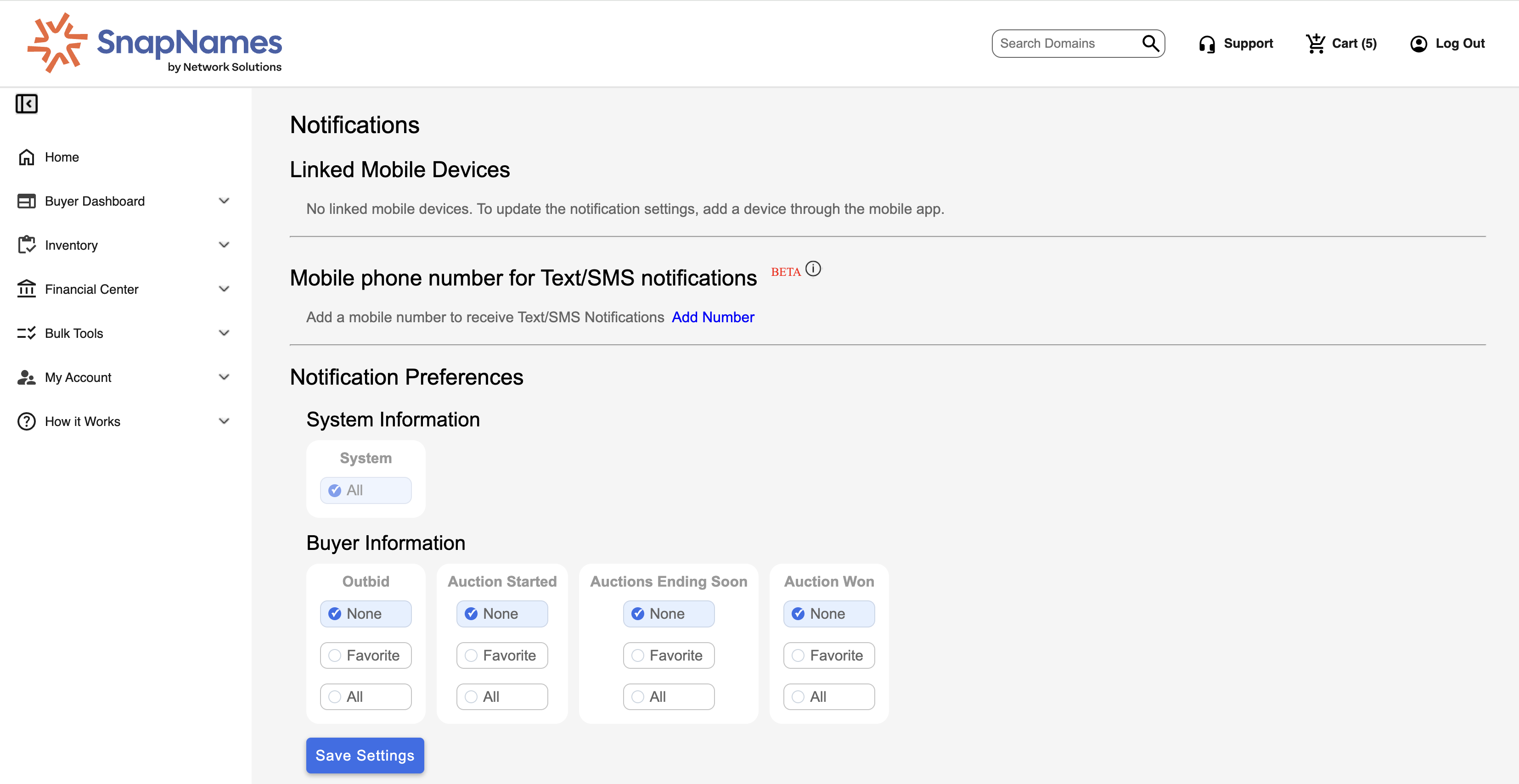The height and width of the screenshot is (784, 1519).
Task: Click the Financial Center bank icon
Action: (27, 289)
